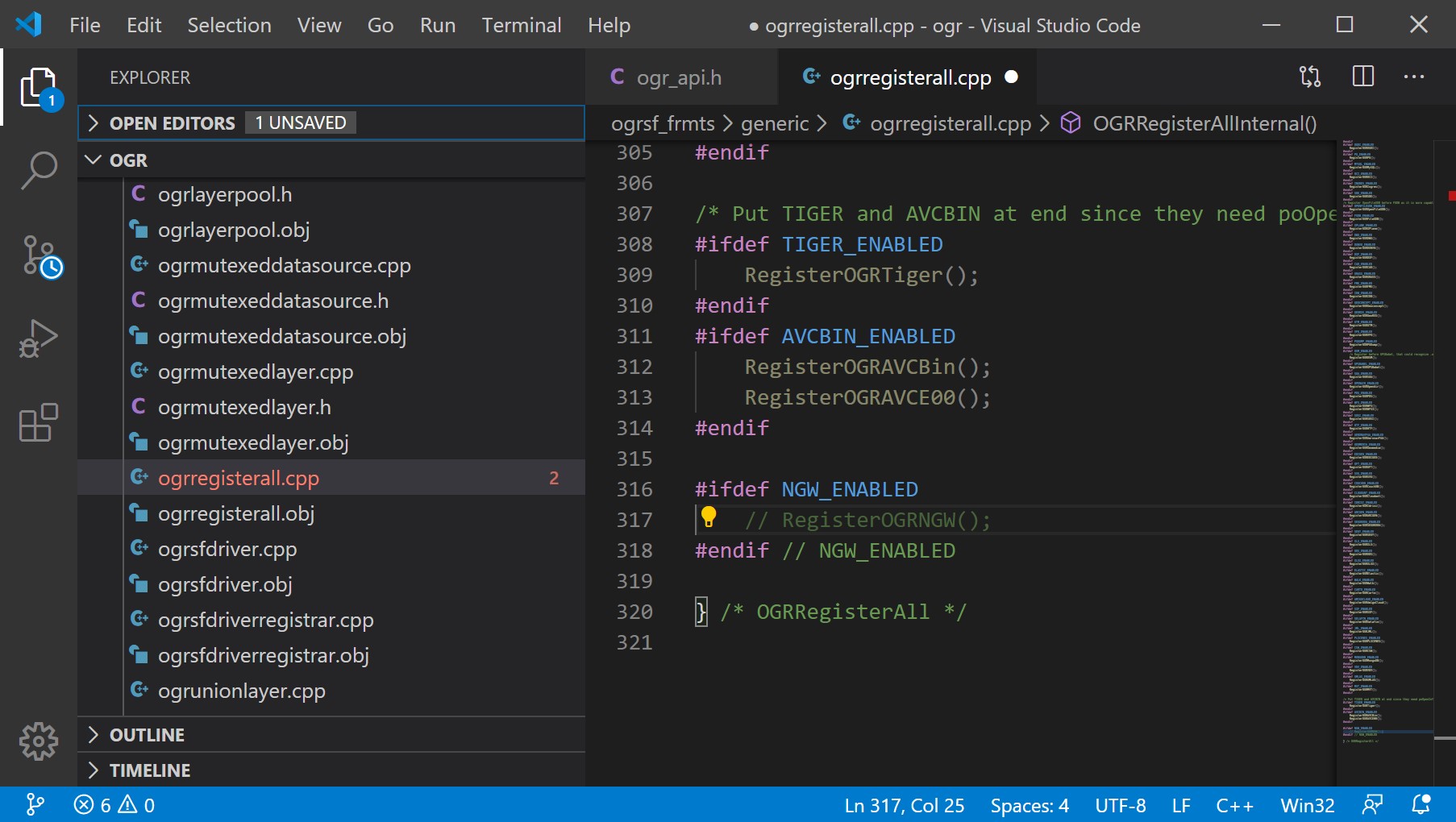Open ogrsfdriverregistrar.obj file
The height and width of the screenshot is (822, 1456).
point(331,655)
